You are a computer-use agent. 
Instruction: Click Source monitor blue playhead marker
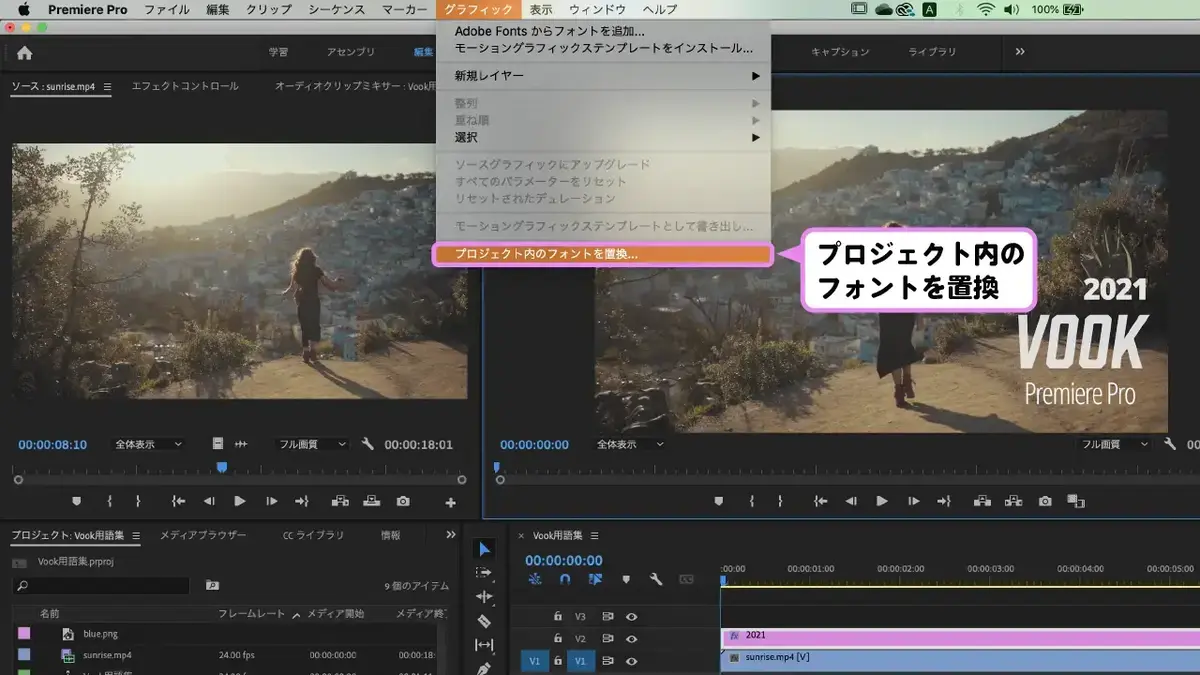click(x=221, y=467)
